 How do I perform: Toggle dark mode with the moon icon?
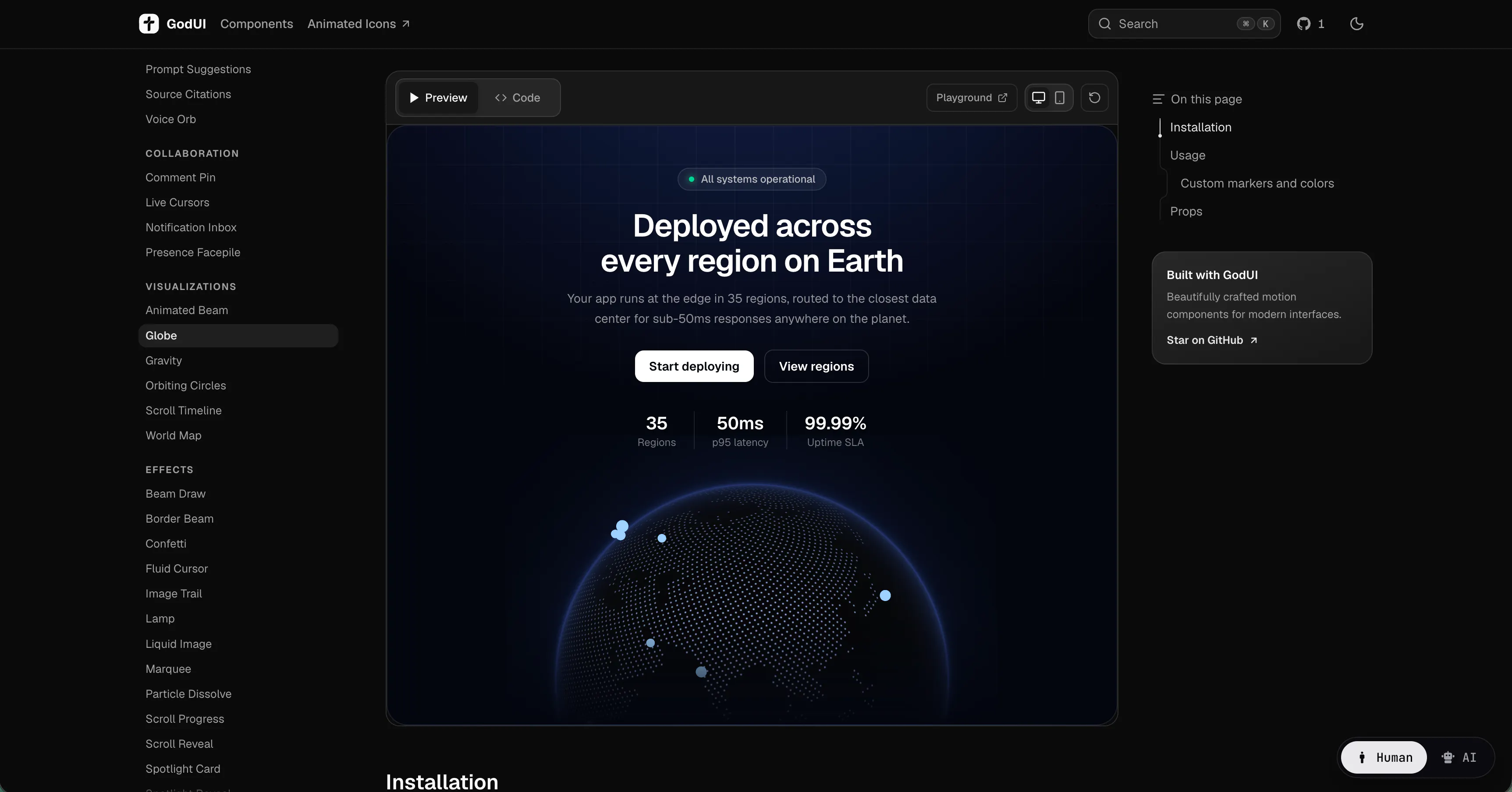pos(1356,24)
